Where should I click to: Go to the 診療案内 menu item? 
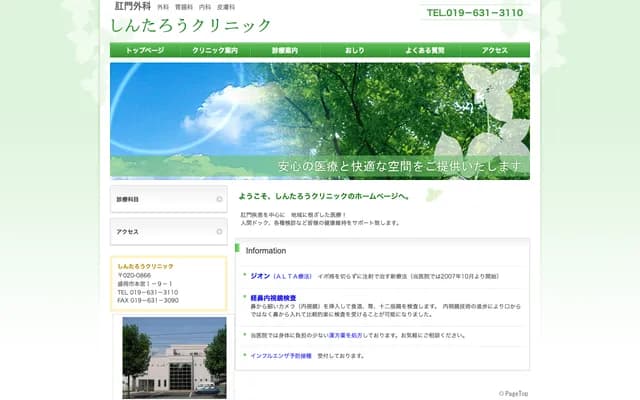[285, 50]
